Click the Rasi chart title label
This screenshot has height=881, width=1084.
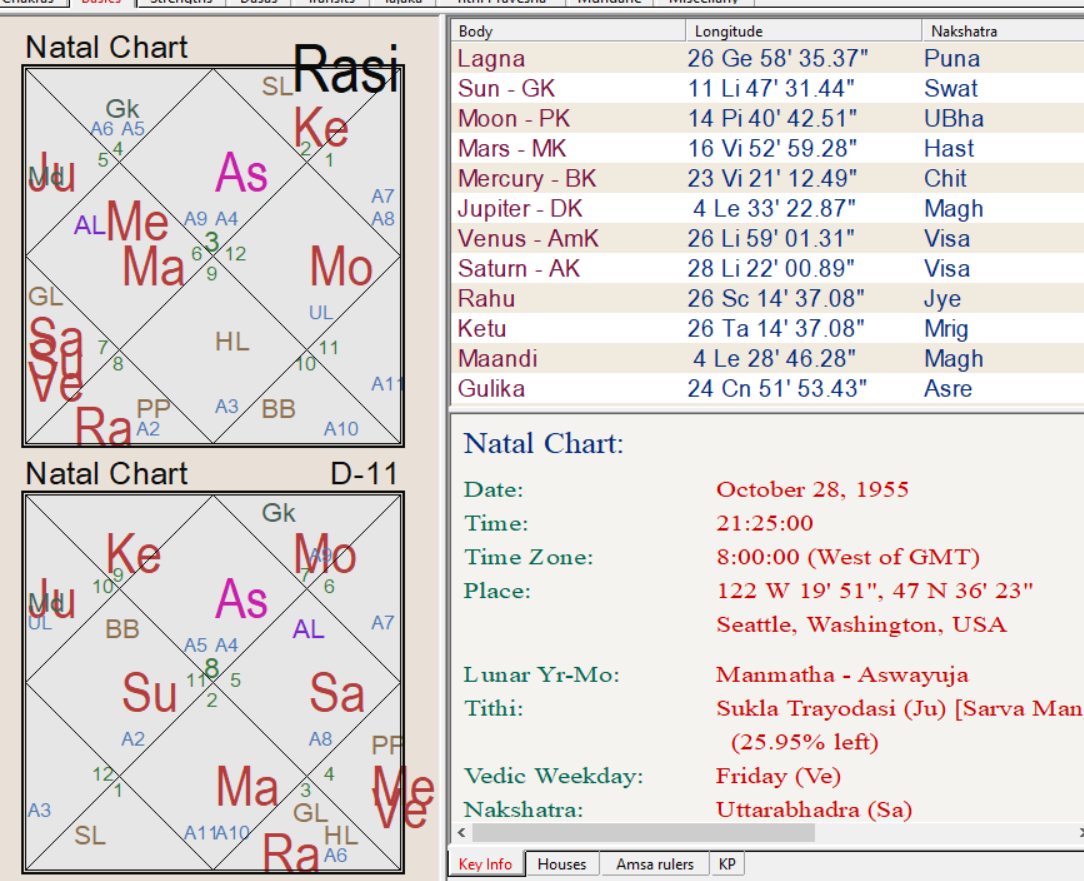pyautogui.click(x=346, y=68)
